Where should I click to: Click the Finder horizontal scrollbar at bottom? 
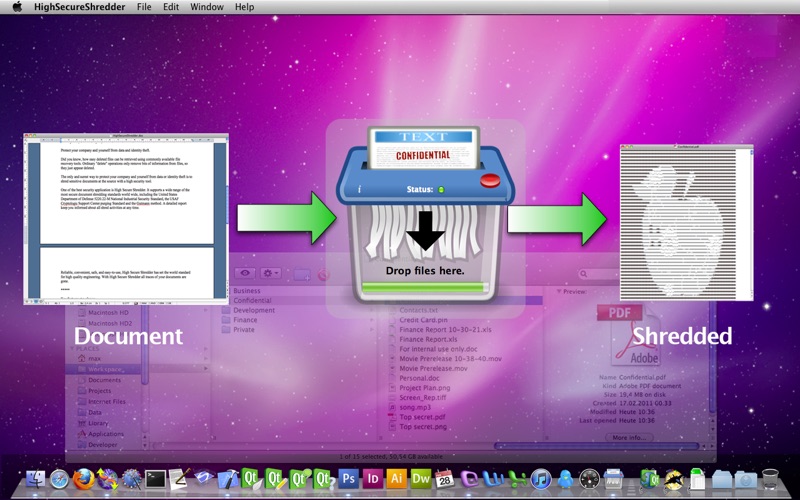598,446
